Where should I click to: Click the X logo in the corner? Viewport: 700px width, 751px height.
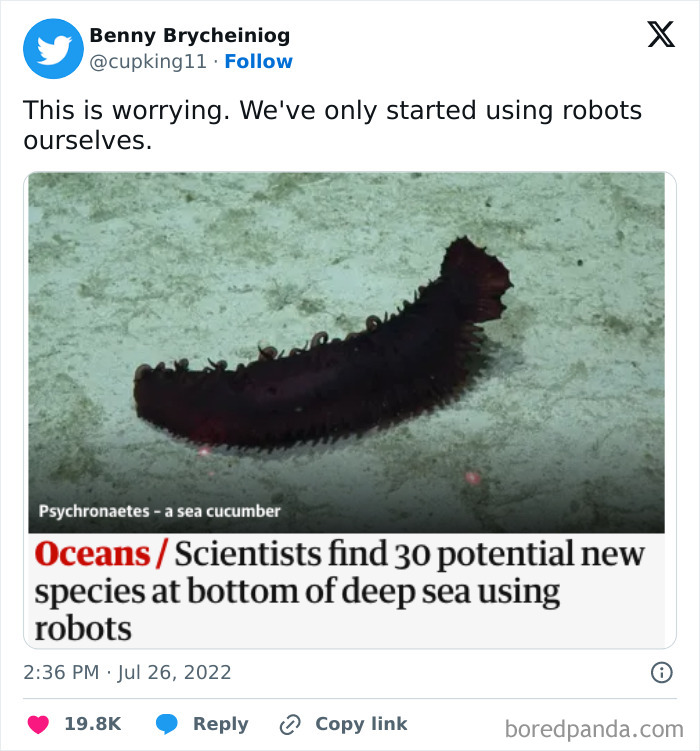[x=660, y=35]
